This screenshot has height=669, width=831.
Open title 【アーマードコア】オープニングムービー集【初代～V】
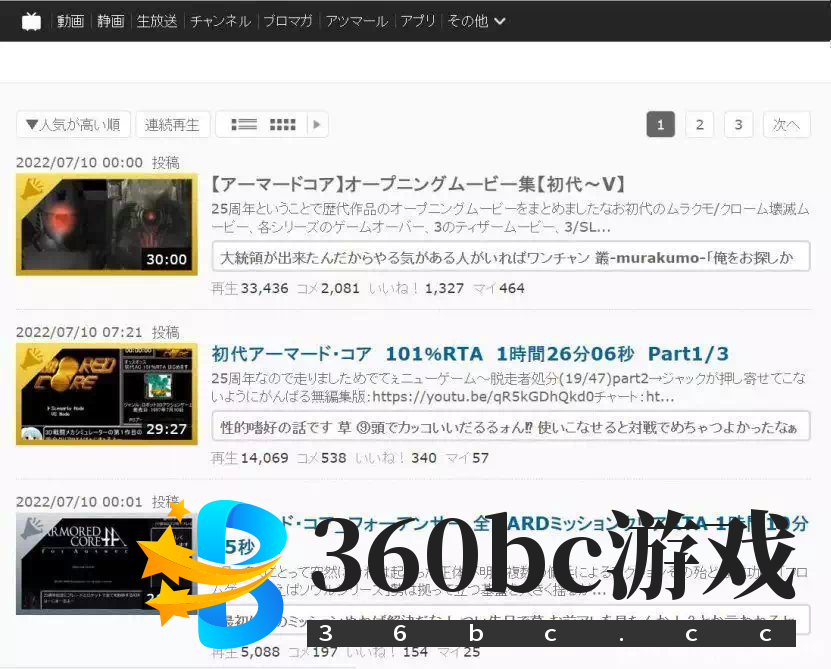coord(418,184)
